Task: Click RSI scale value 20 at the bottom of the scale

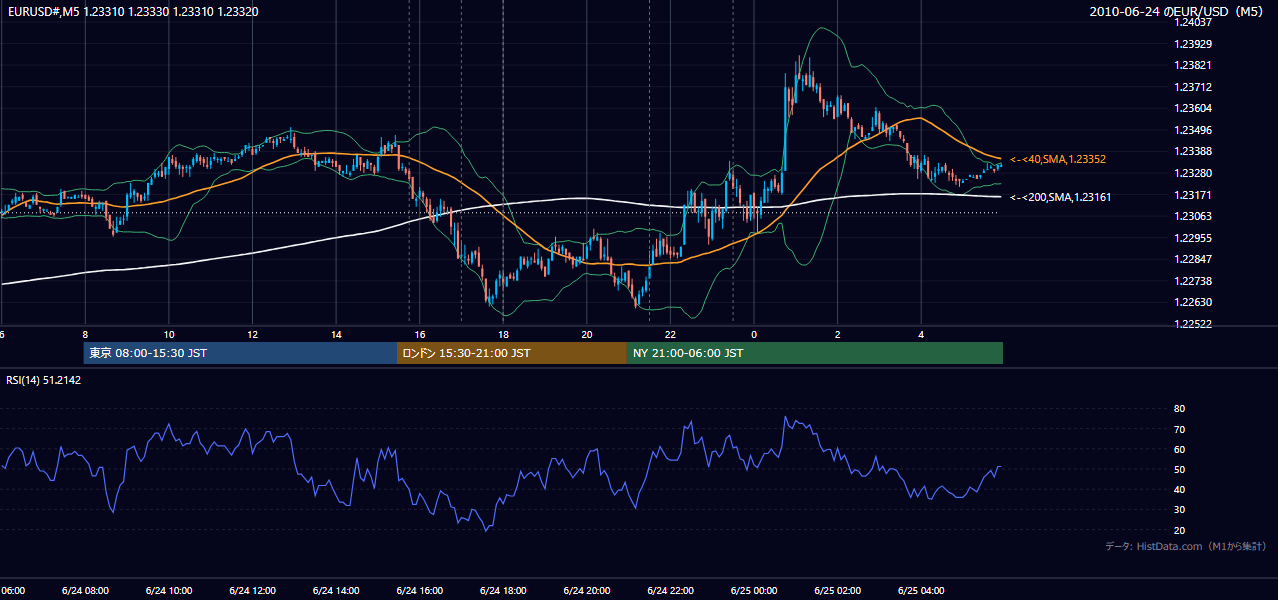Action: coord(1179,530)
